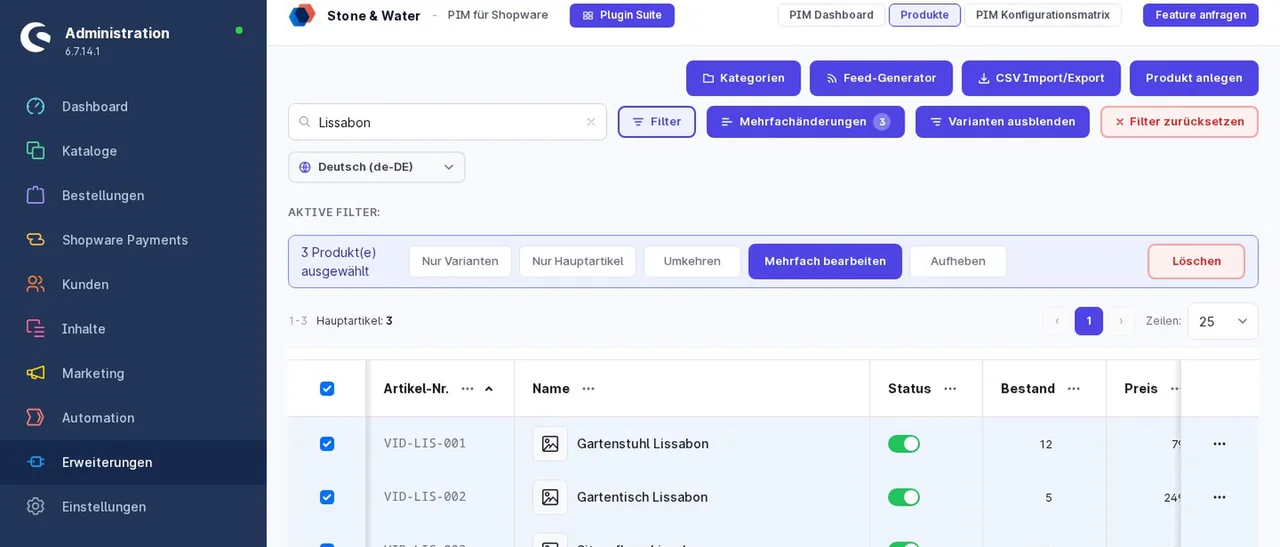Click the Plugin Suite button

pos(622,15)
